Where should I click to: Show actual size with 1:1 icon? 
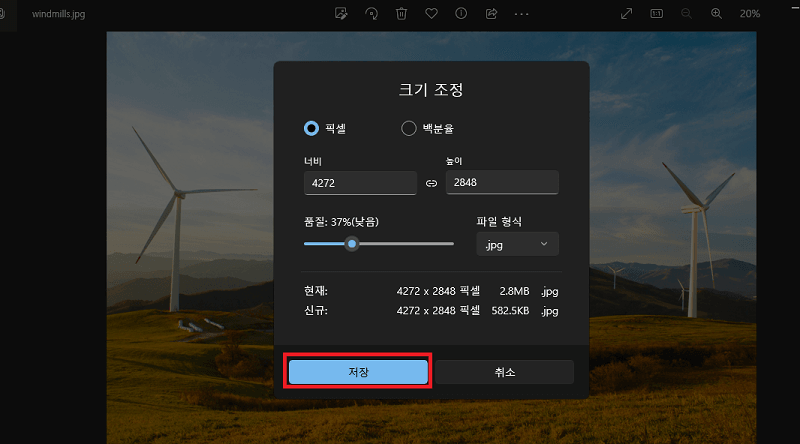[657, 14]
